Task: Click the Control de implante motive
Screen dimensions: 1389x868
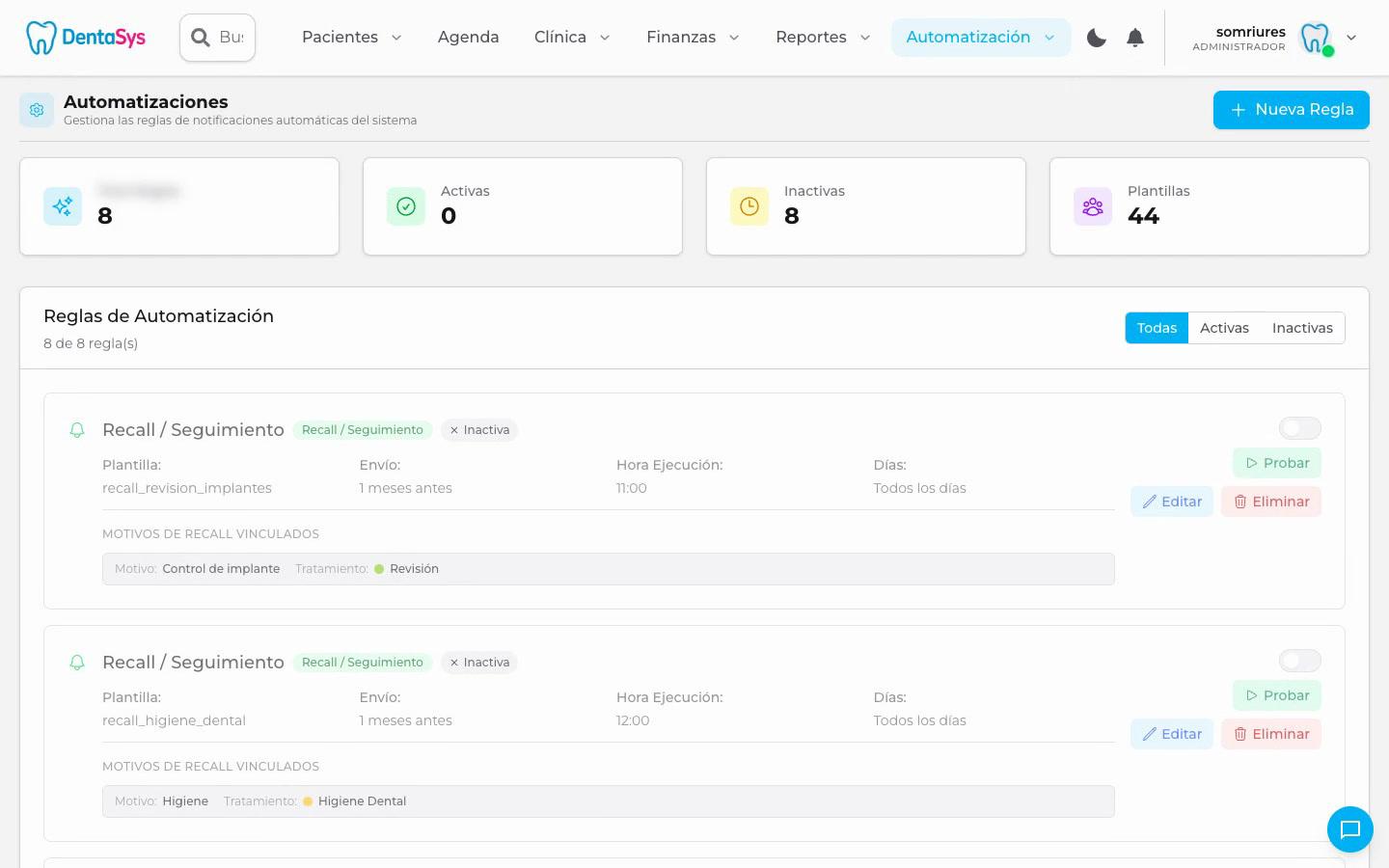Action: pos(221,569)
